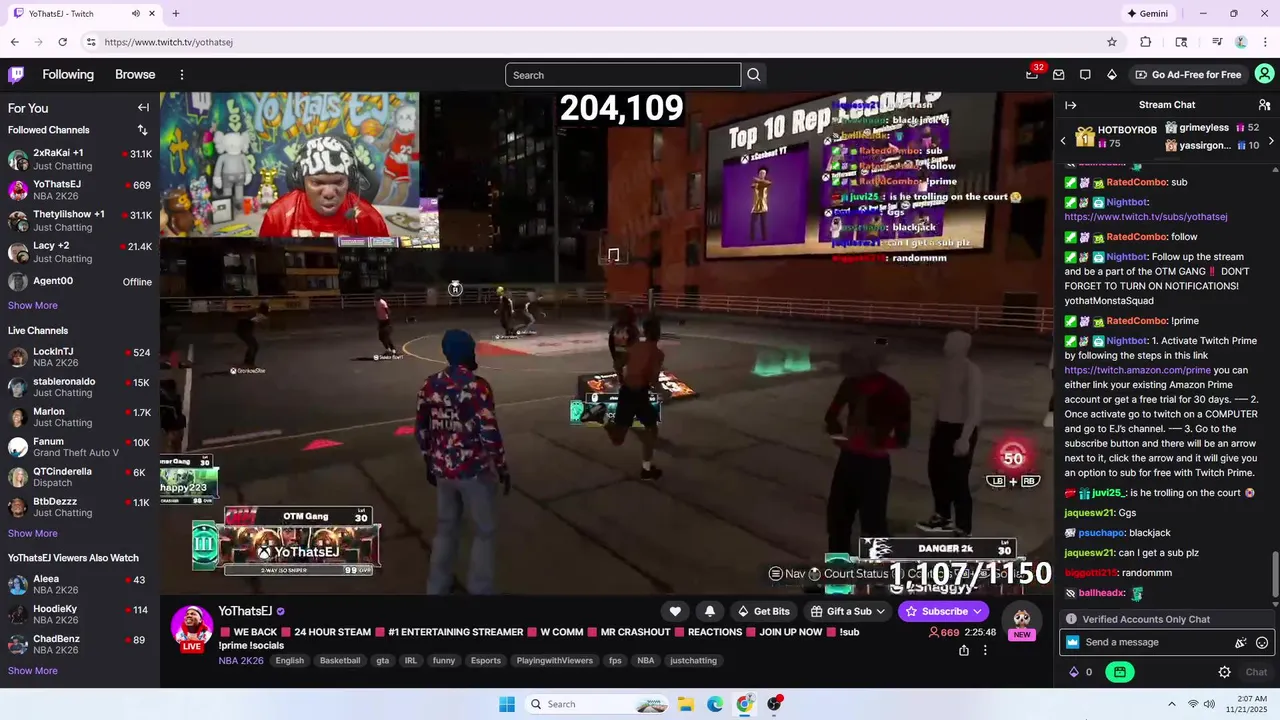Click the cheer Bits icon in message box
Image resolution: width=1280 pixels, height=720 pixels.
[x=1241, y=643]
